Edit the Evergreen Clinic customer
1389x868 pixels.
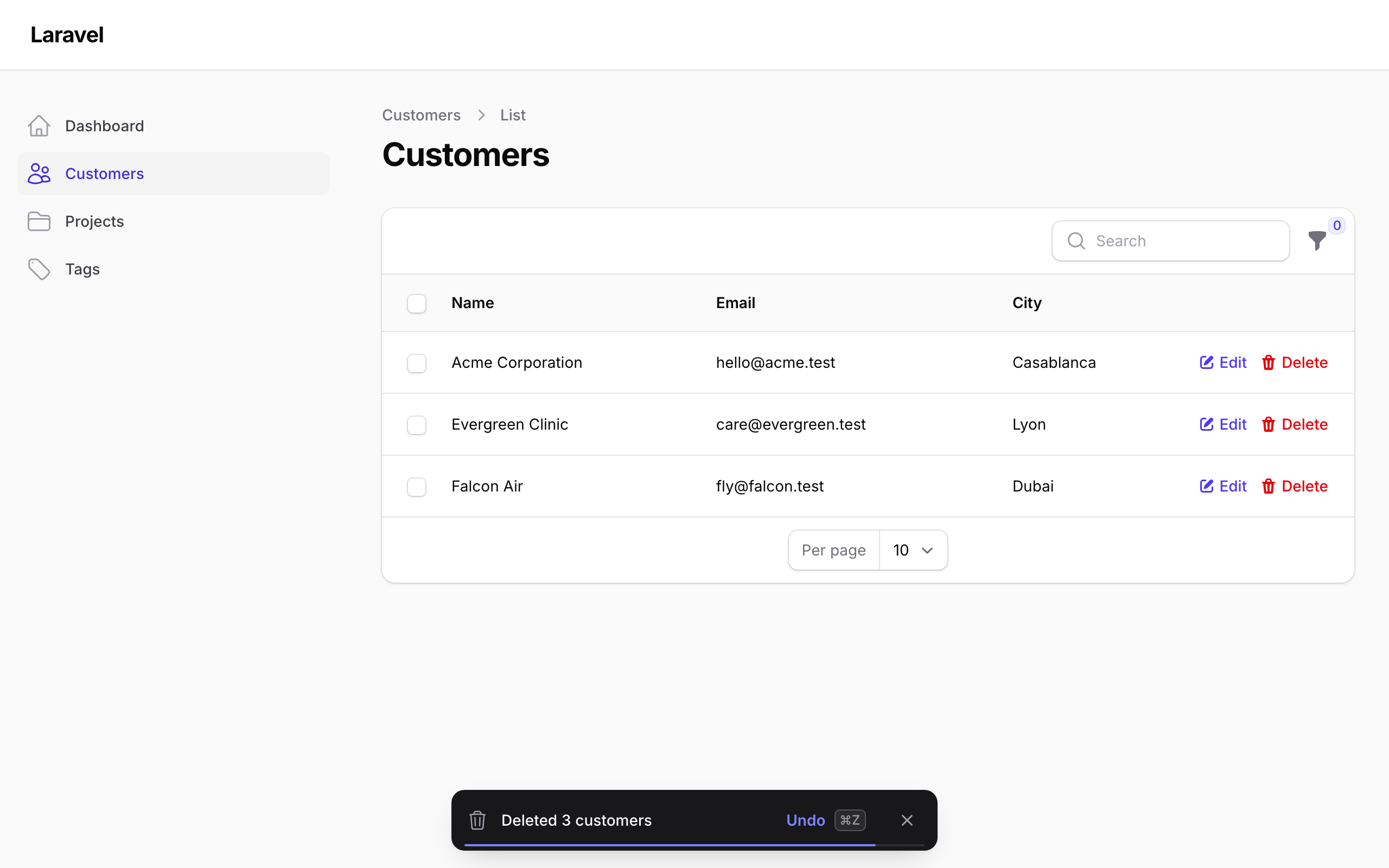1223,424
